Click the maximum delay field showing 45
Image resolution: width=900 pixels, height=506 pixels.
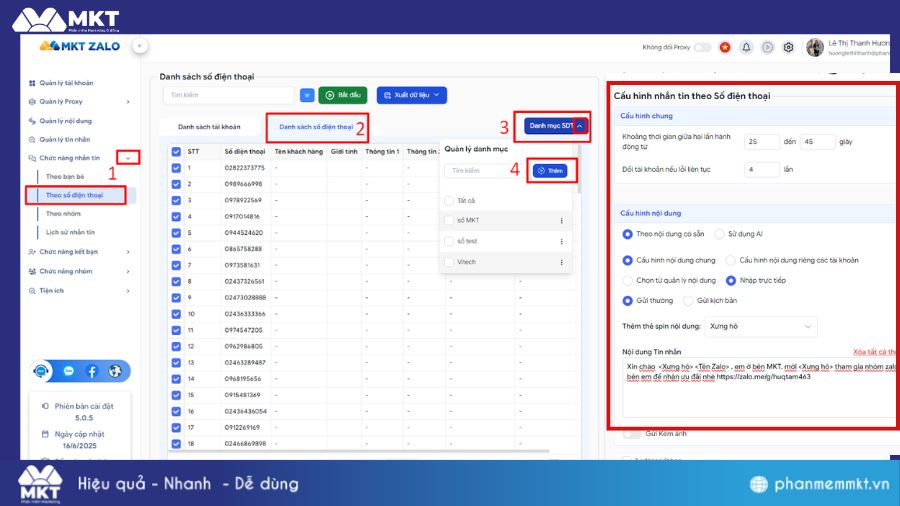(817, 142)
